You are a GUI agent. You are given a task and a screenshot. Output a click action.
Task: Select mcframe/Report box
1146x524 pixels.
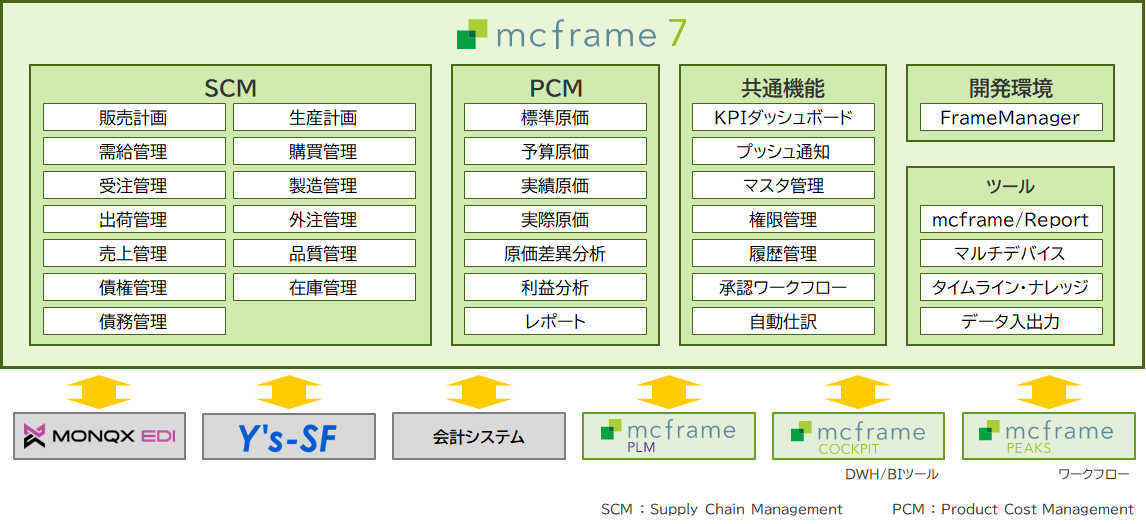(x=1011, y=219)
